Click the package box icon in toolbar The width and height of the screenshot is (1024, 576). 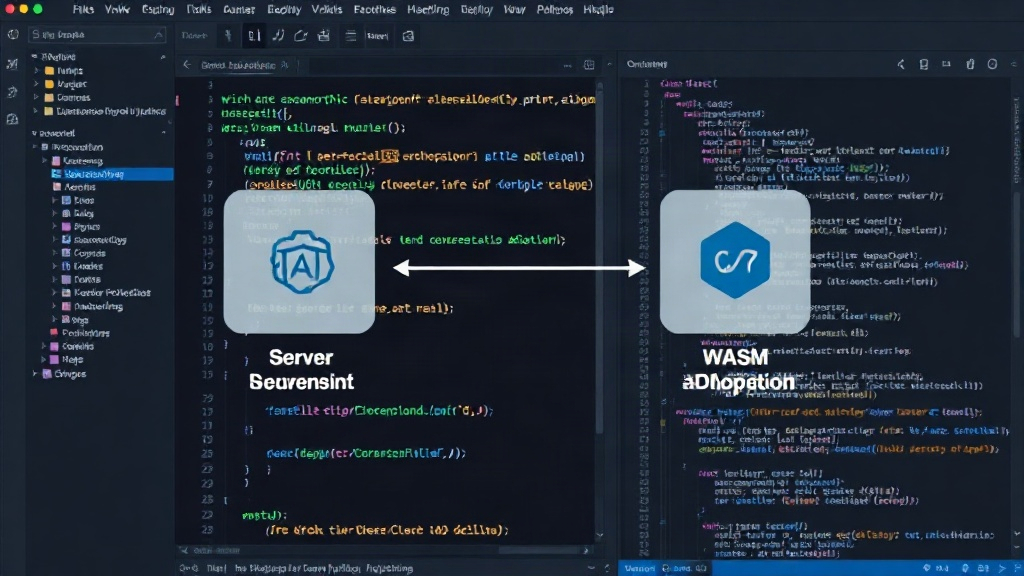(x=324, y=36)
